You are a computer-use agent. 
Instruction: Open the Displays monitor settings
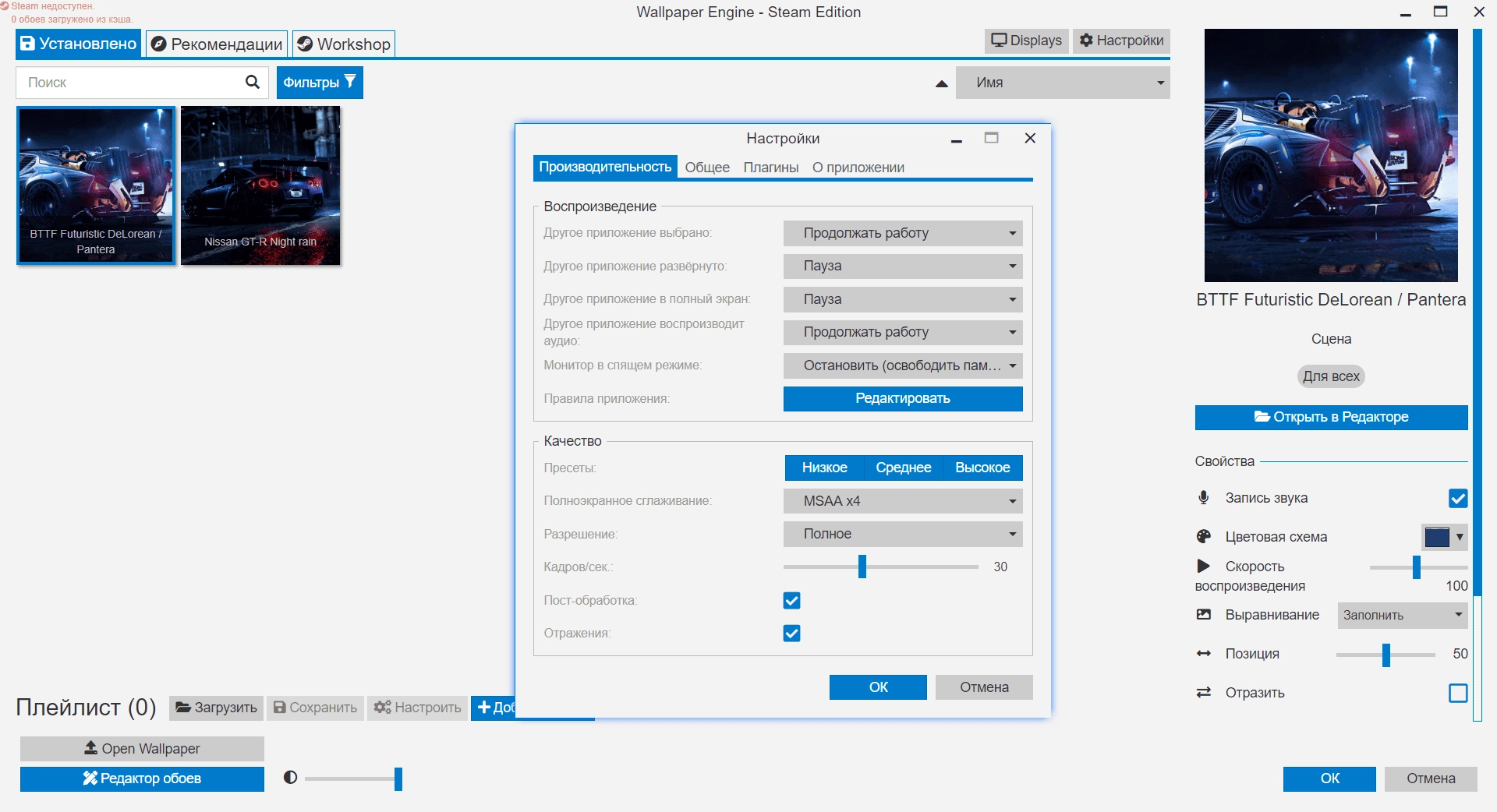(x=1026, y=41)
